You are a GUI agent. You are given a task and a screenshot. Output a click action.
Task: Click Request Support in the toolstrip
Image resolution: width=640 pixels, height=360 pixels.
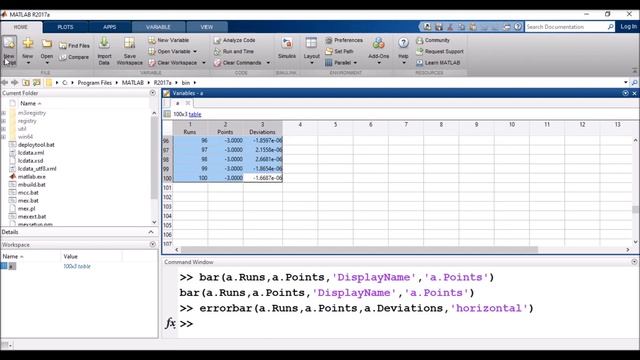point(440,51)
